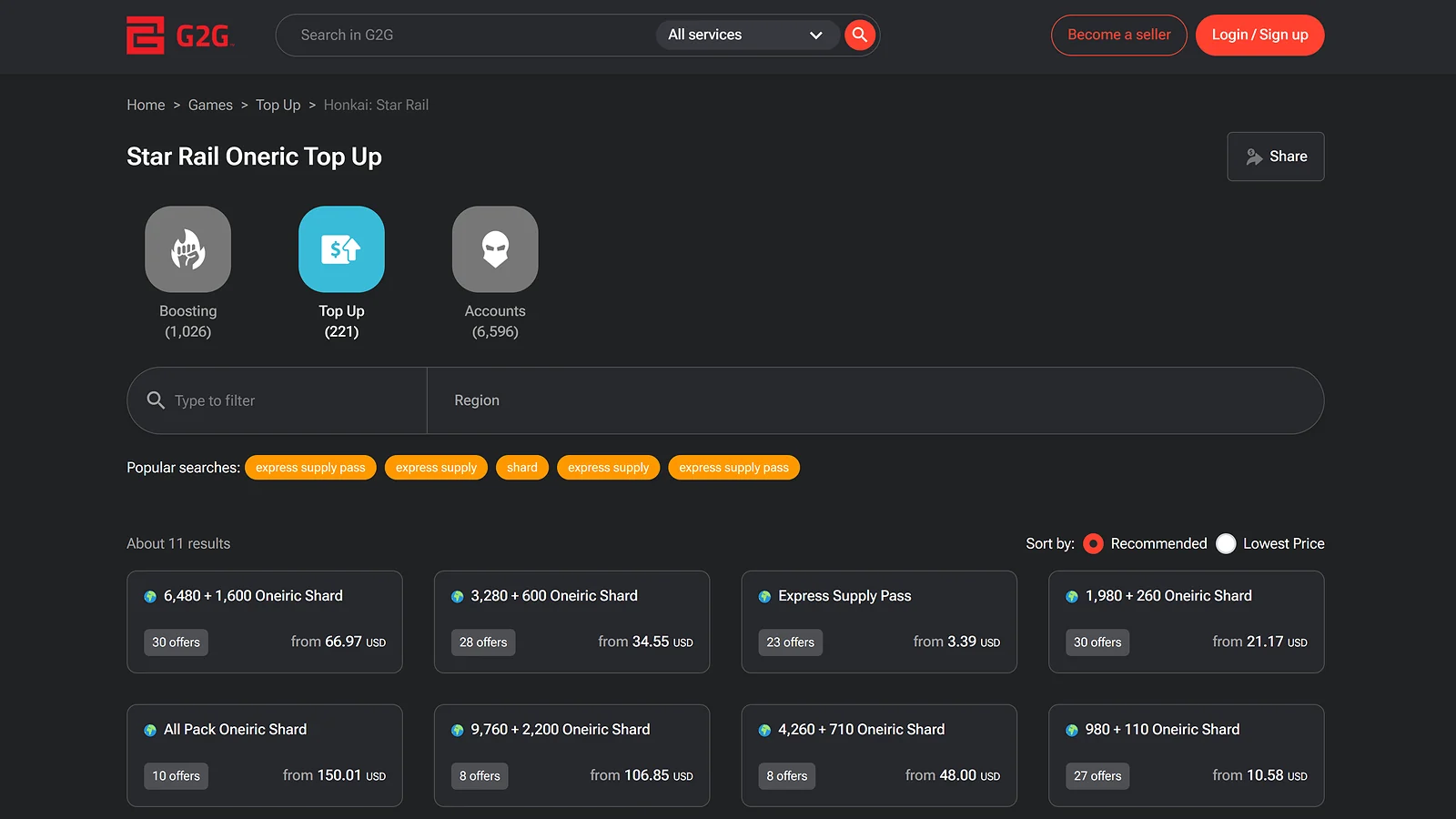Open the 1,980 + 260 Oneiric Shard title
The image size is (1456, 819).
pyautogui.click(x=1168, y=596)
